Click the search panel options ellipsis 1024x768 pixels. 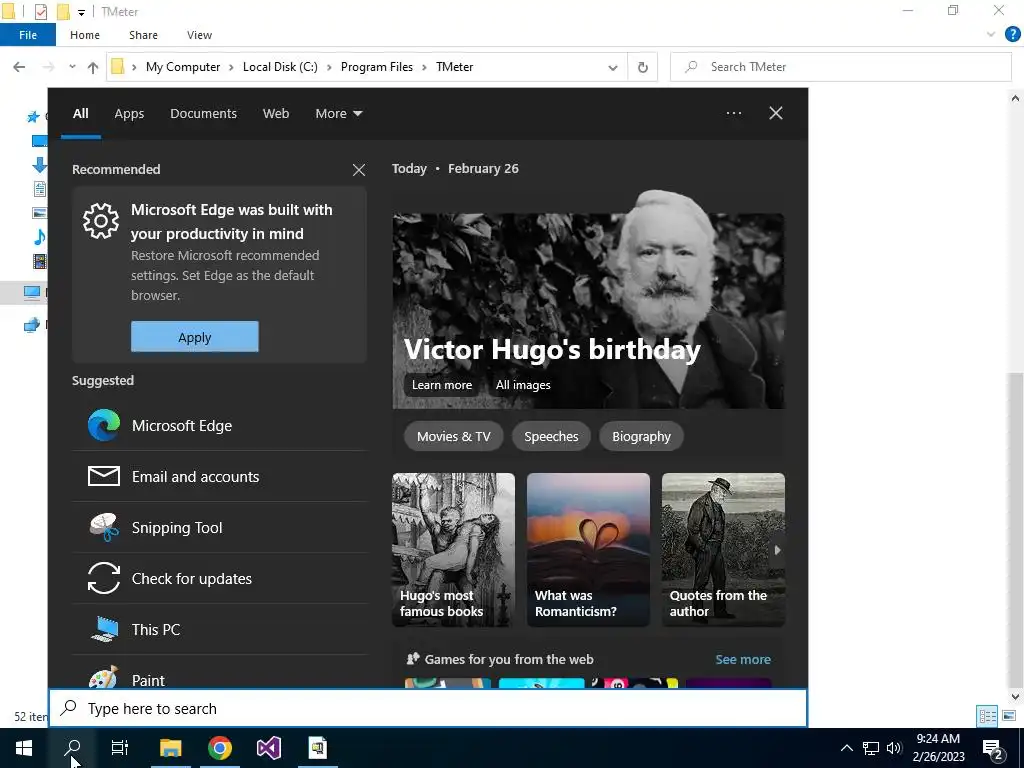(x=734, y=113)
